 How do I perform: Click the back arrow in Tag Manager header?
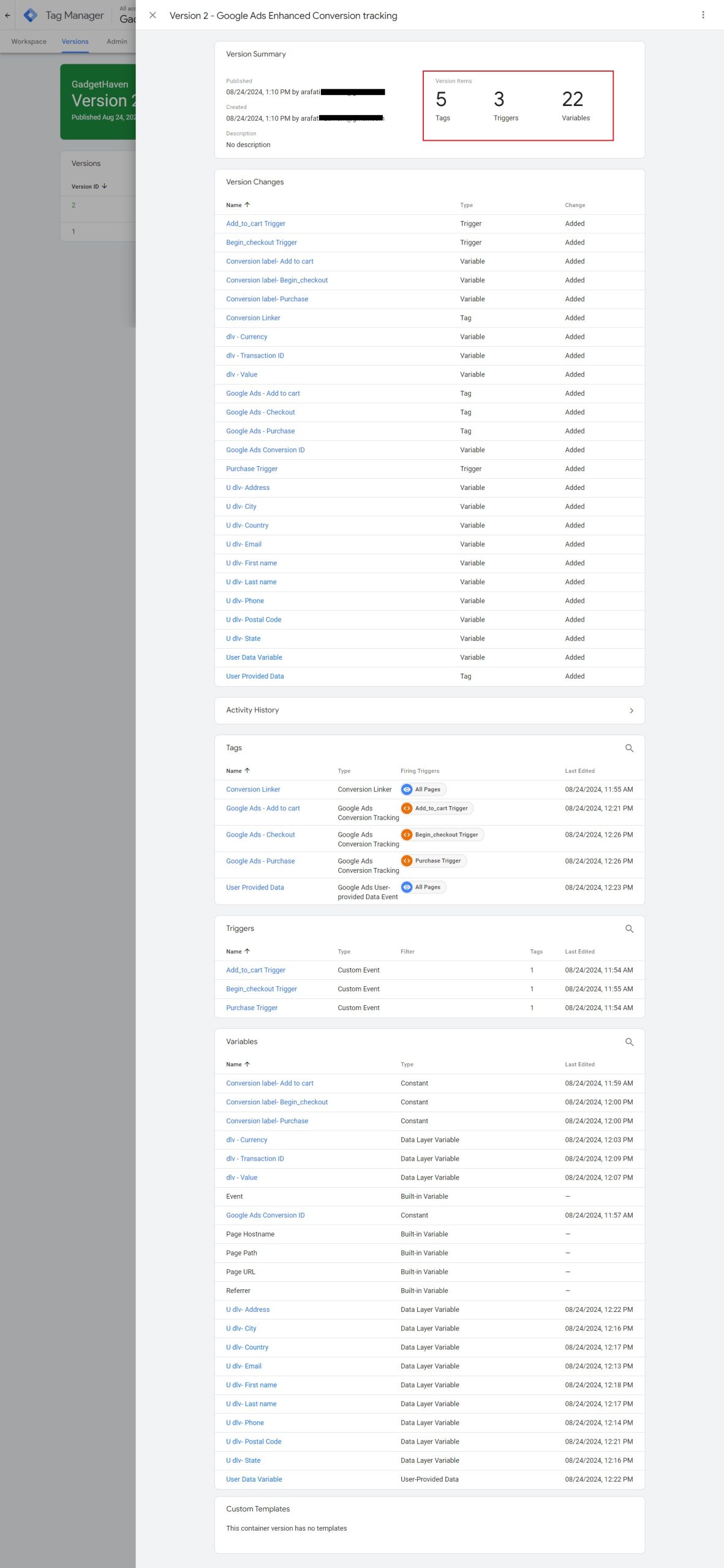[7, 15]
